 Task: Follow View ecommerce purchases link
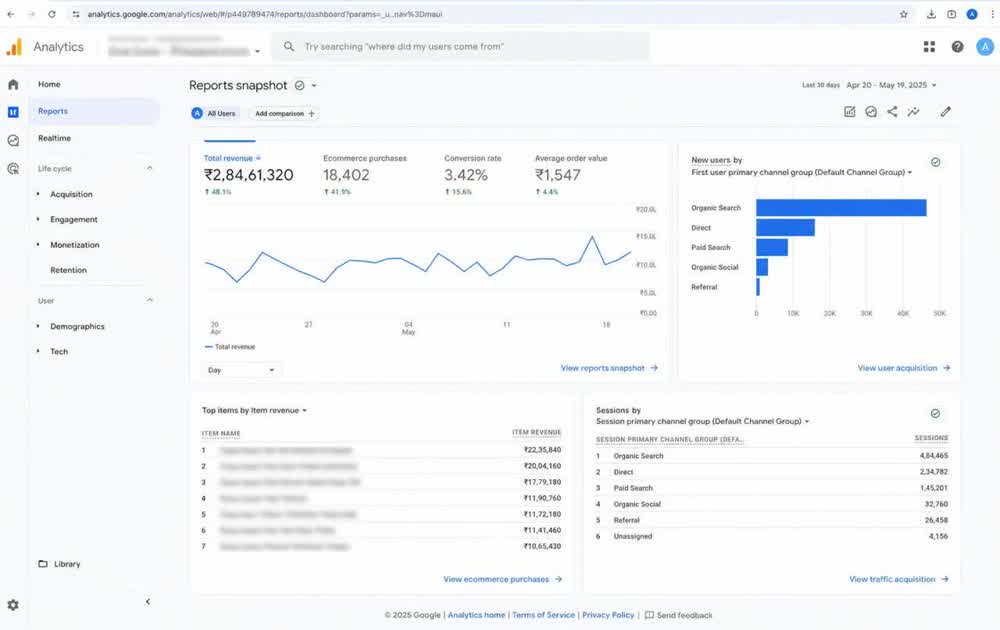tap(503, 579)
